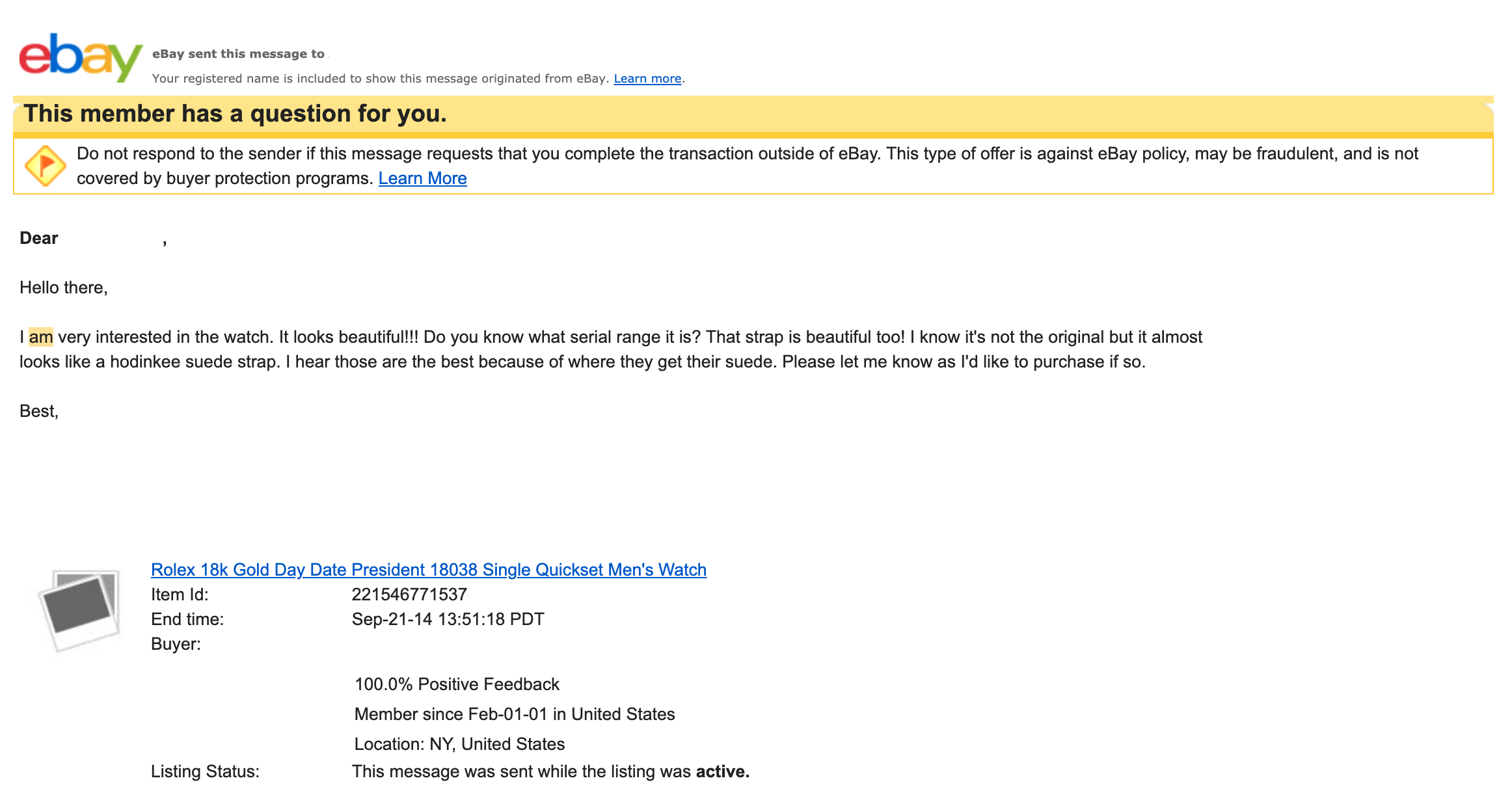Click the "eBay sent this message to" text
This screenshot has height=802, width=1512.
[x=238, y=54]
